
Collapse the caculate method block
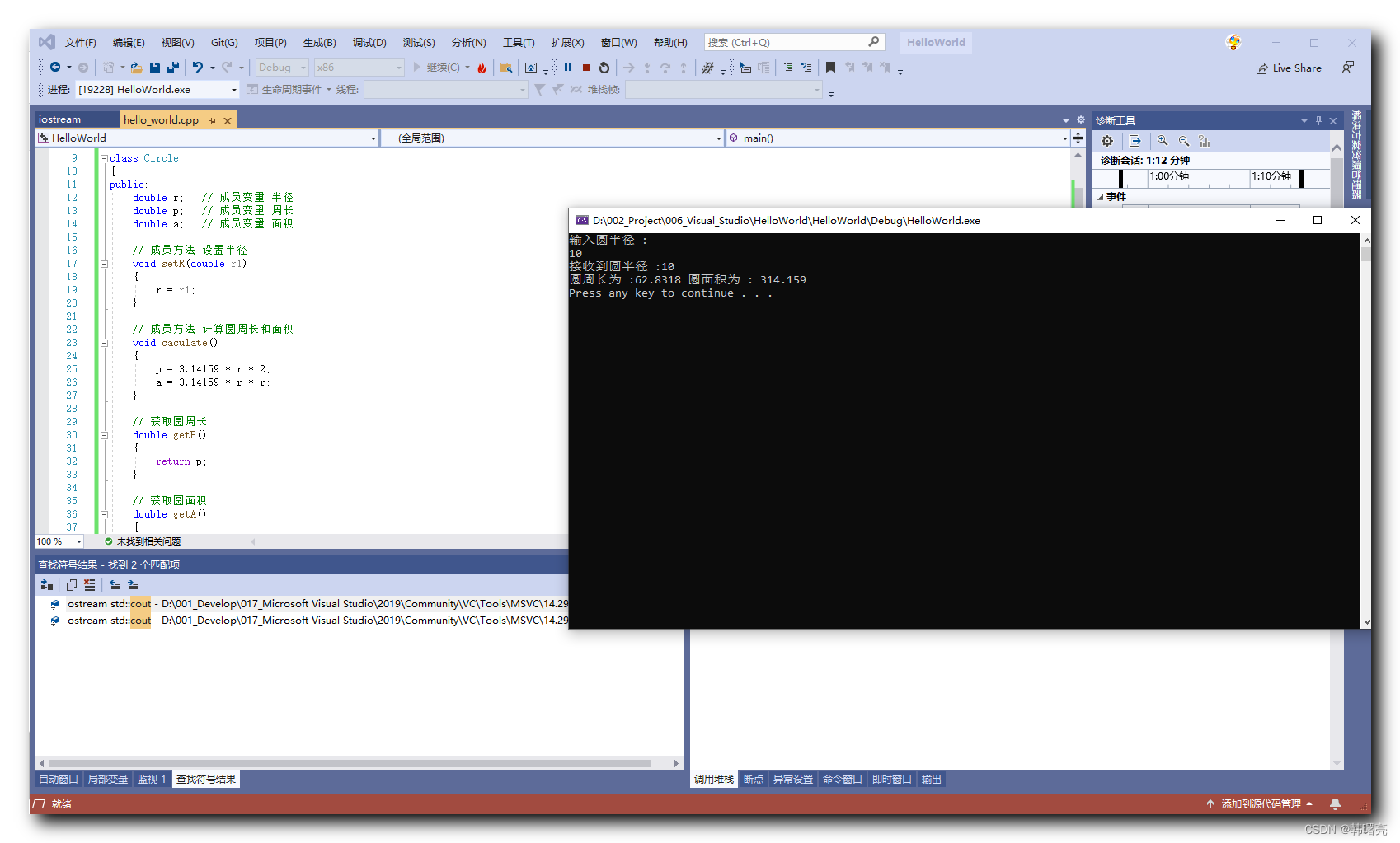[x=104, y=343]
